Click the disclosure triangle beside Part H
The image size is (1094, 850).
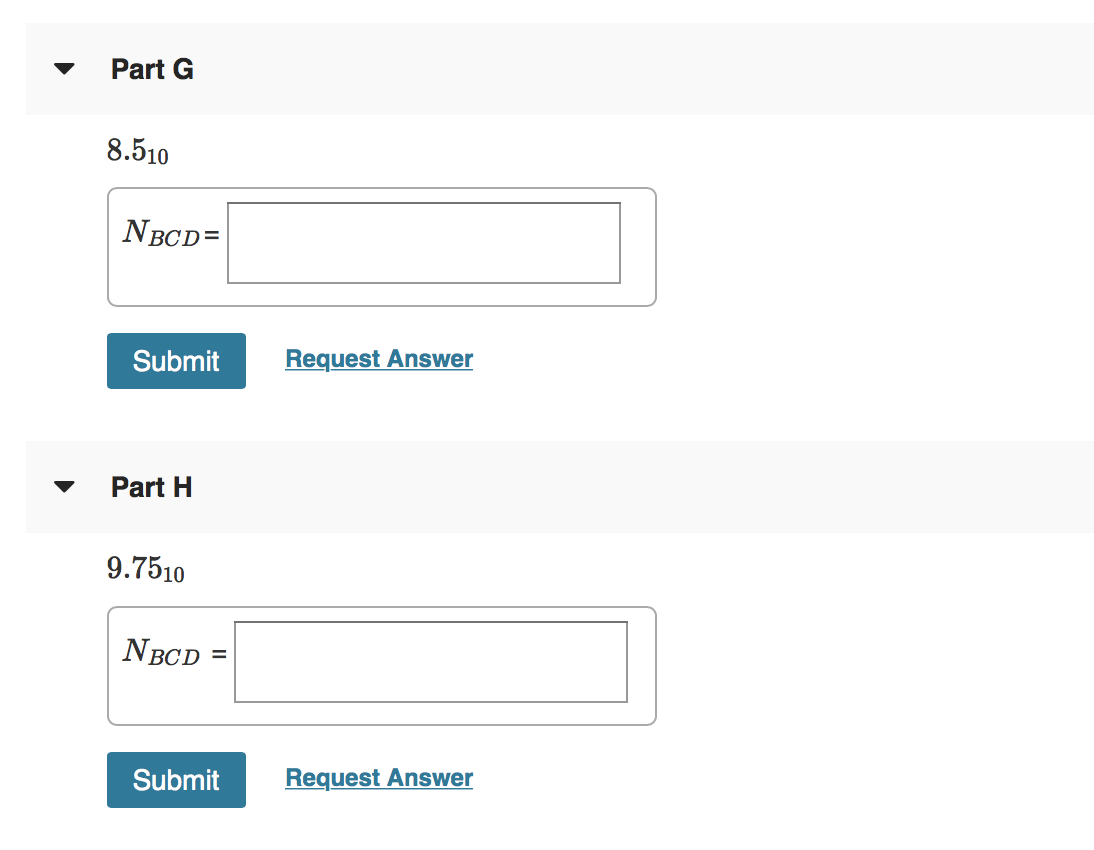pos(63,487)
